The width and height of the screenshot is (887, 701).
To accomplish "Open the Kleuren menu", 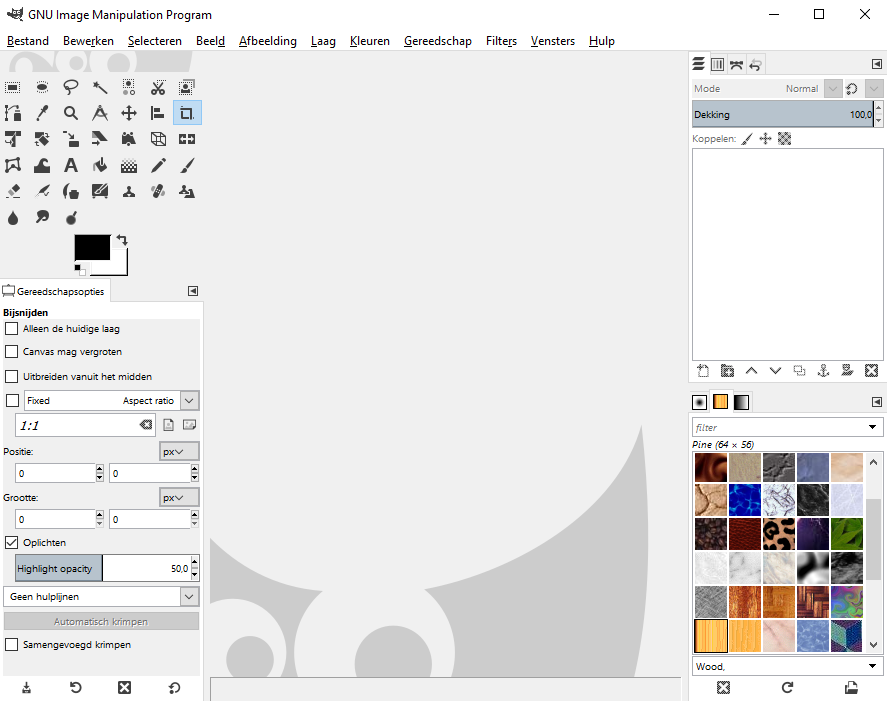I will coord(370,41).
